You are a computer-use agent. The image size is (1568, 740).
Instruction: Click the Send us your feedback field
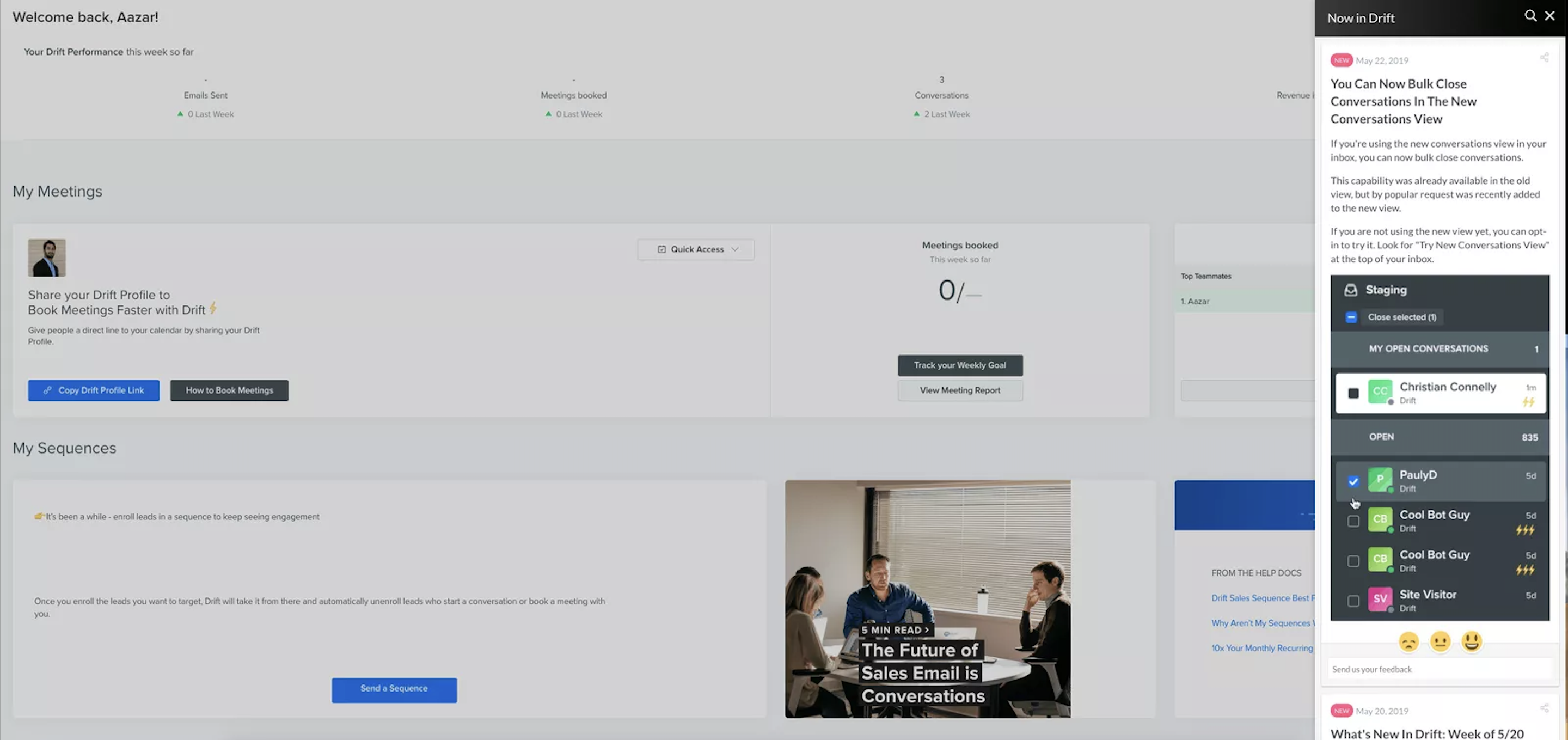click(x=1440, y=669)
